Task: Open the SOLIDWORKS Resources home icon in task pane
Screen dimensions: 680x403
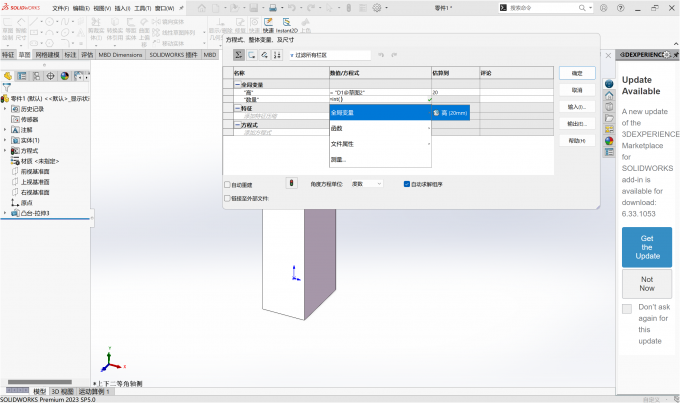Action: coord(609,95)
